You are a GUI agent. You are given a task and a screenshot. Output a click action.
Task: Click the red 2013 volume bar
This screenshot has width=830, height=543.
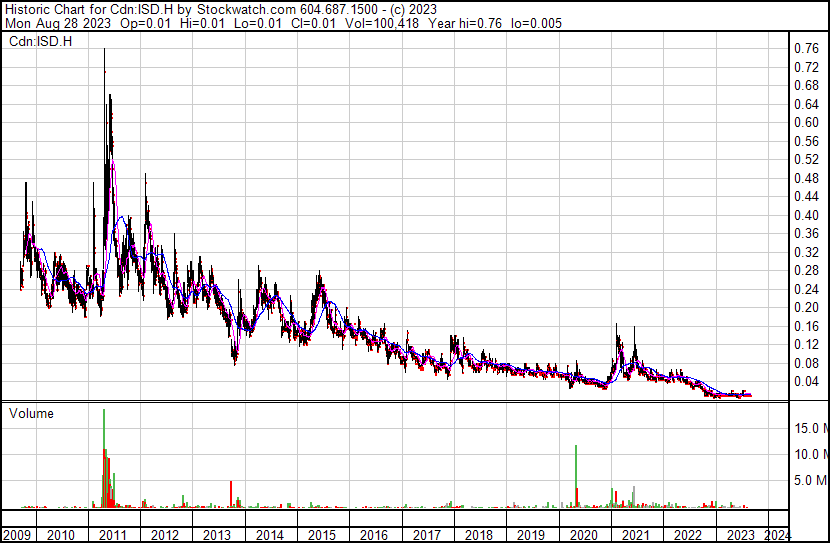pyautogui.click(x=231, y=494)
